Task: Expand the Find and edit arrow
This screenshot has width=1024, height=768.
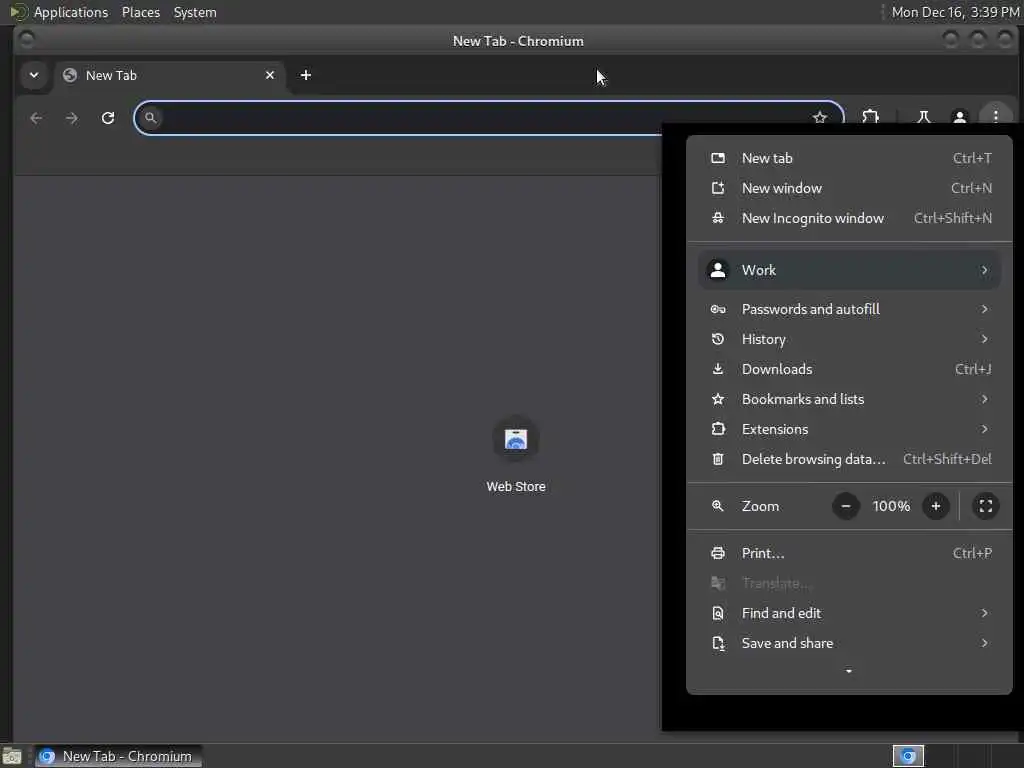Action: [984, 613]
